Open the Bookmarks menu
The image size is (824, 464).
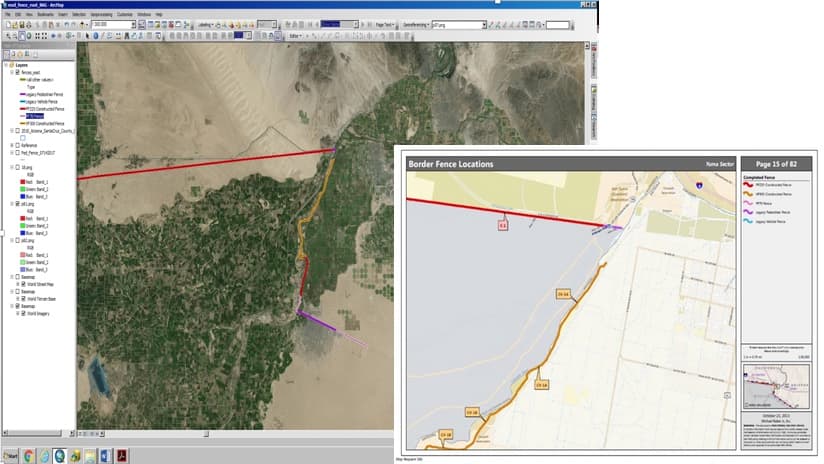coord(45,14)
